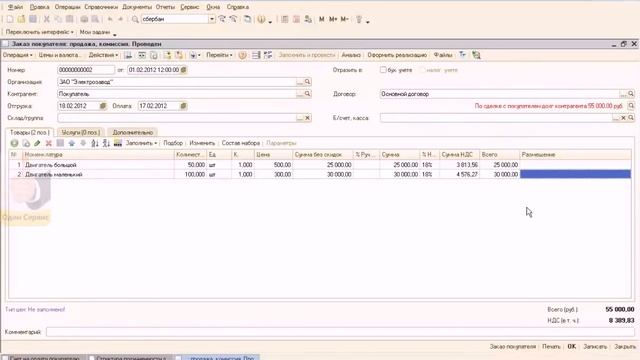This screenshot has width=640, height=360.
Task: Click the Печать button at bottom
Action: (x=551, y=347)
